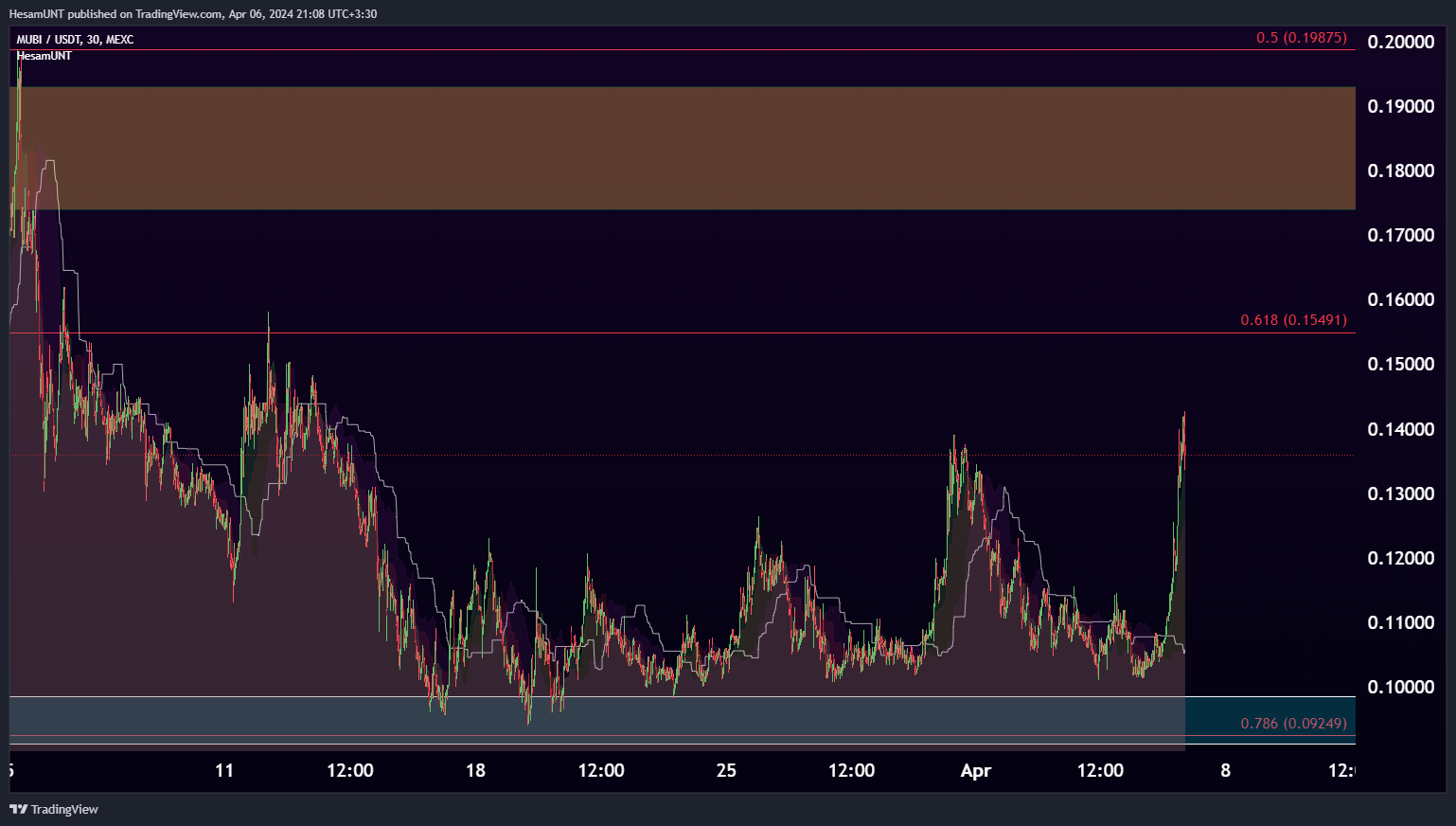
Task: Click the 0.14000 price axis label
Action: coord(1401,429)
